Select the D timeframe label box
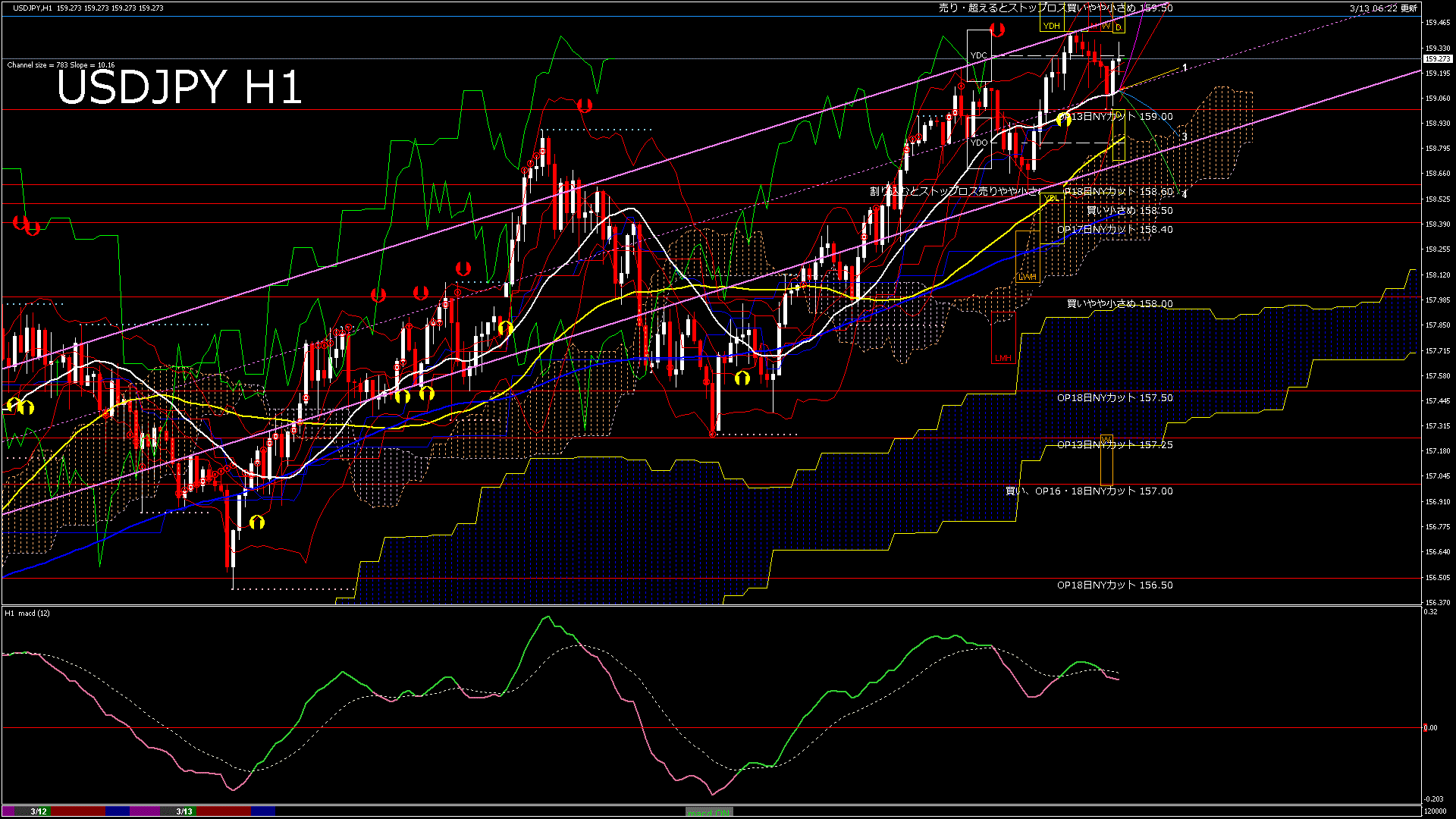The height and width of the screenshot is (819, 1456). 1119,27
